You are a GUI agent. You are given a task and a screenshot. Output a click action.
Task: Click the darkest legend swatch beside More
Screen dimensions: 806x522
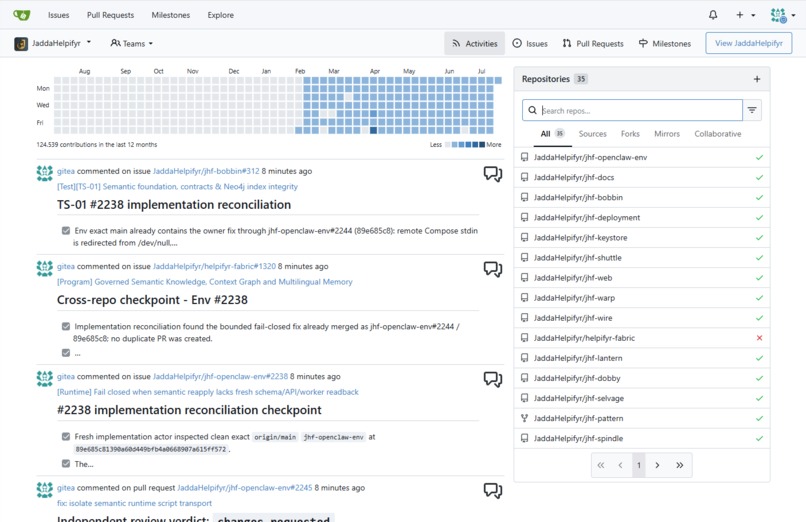point(482,144)
